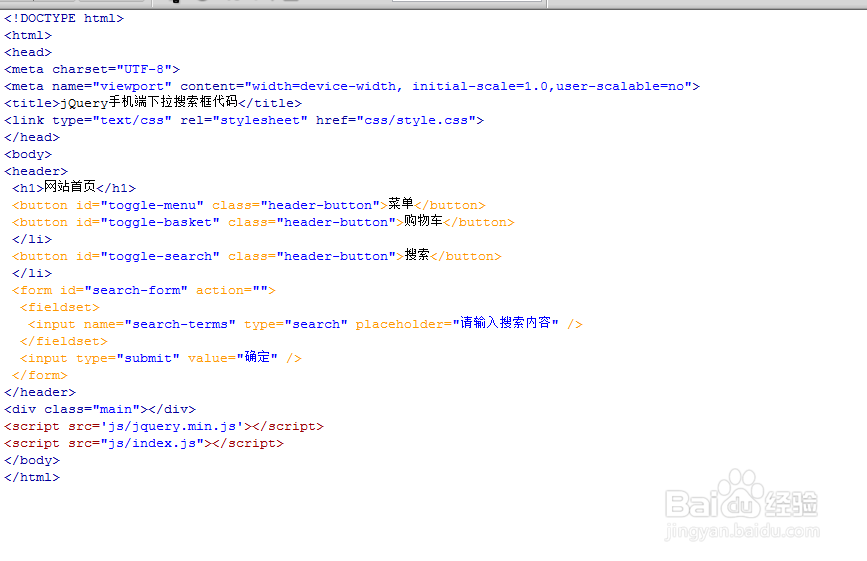Click the 'js/jquery.min.js' script source
The width and height of the screenshot is (867, 561).
[x=172, y=427]
